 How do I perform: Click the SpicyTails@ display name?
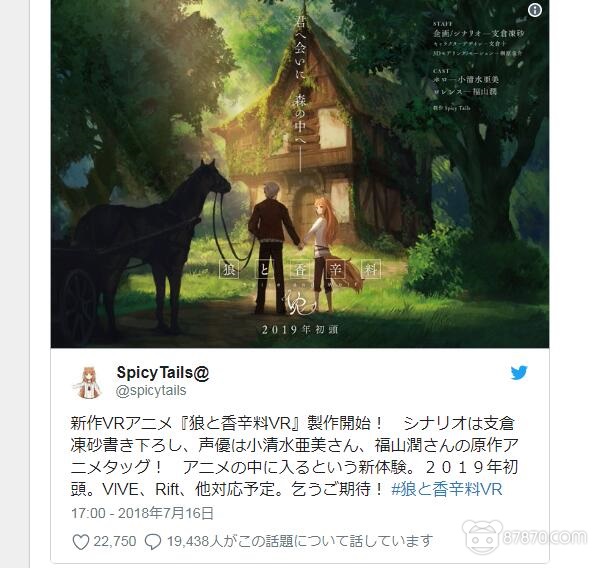(x=163, y=372)
